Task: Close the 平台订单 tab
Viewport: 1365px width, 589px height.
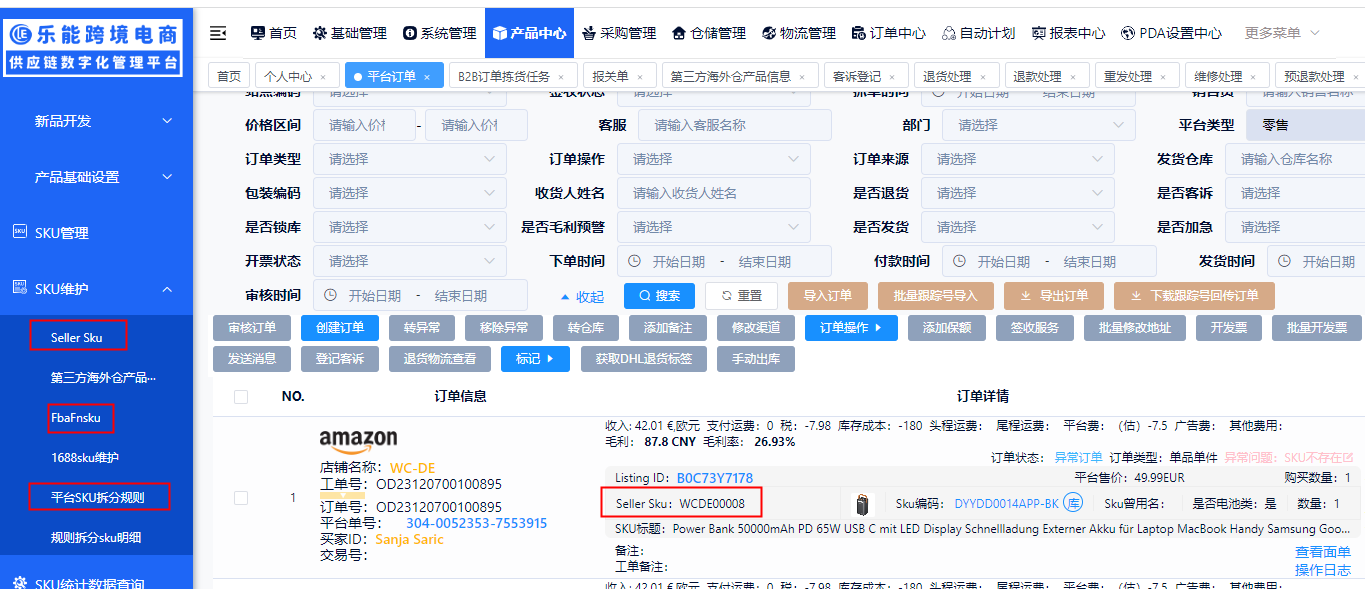Action: click(427, 77)
